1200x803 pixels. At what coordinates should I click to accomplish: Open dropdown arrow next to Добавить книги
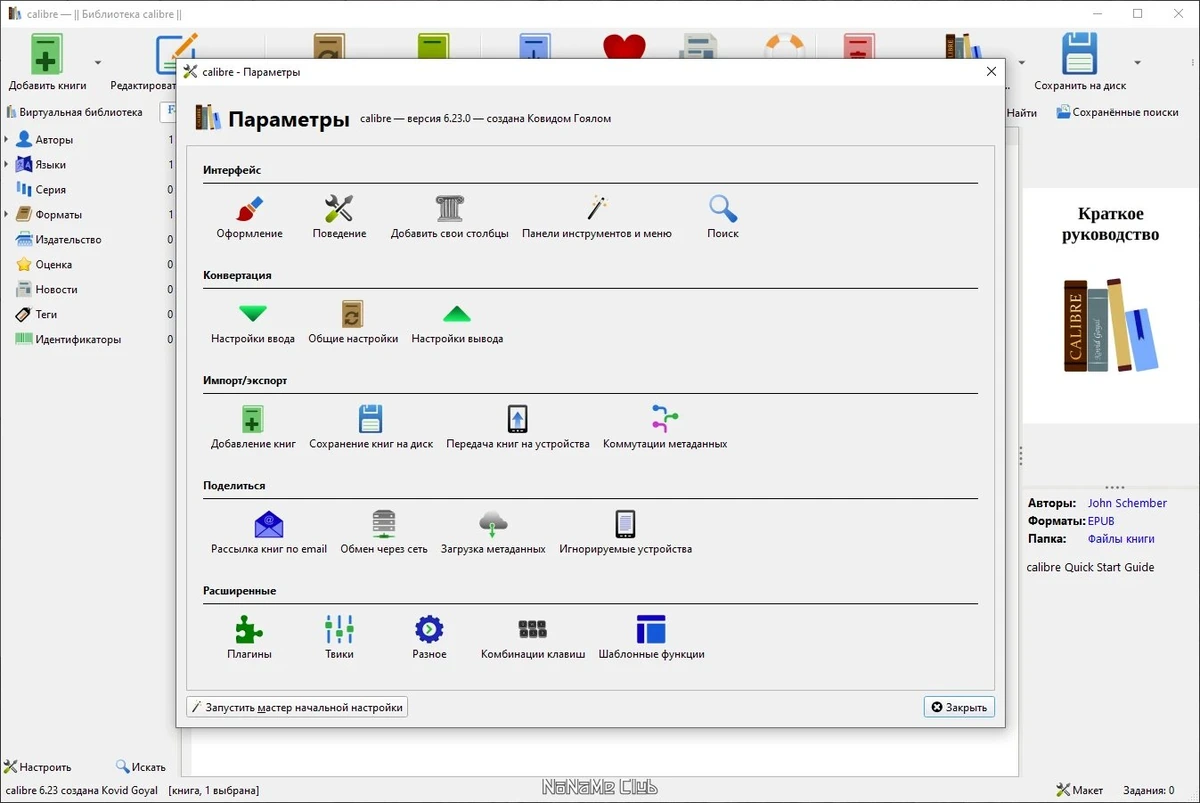click(98, 63)
